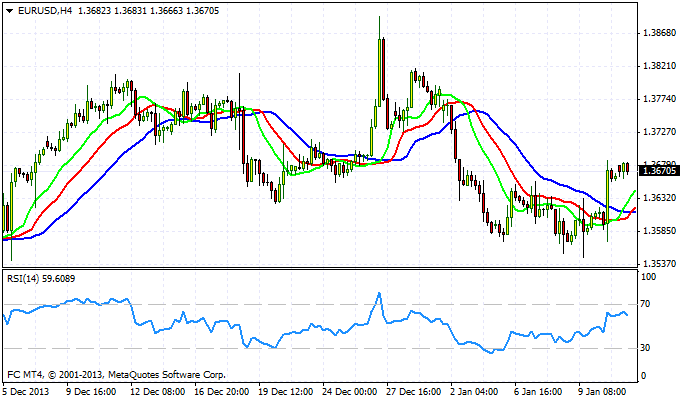The image size is (680, 400).
Task: Click the RSI scale value 70
Action: 646,304
